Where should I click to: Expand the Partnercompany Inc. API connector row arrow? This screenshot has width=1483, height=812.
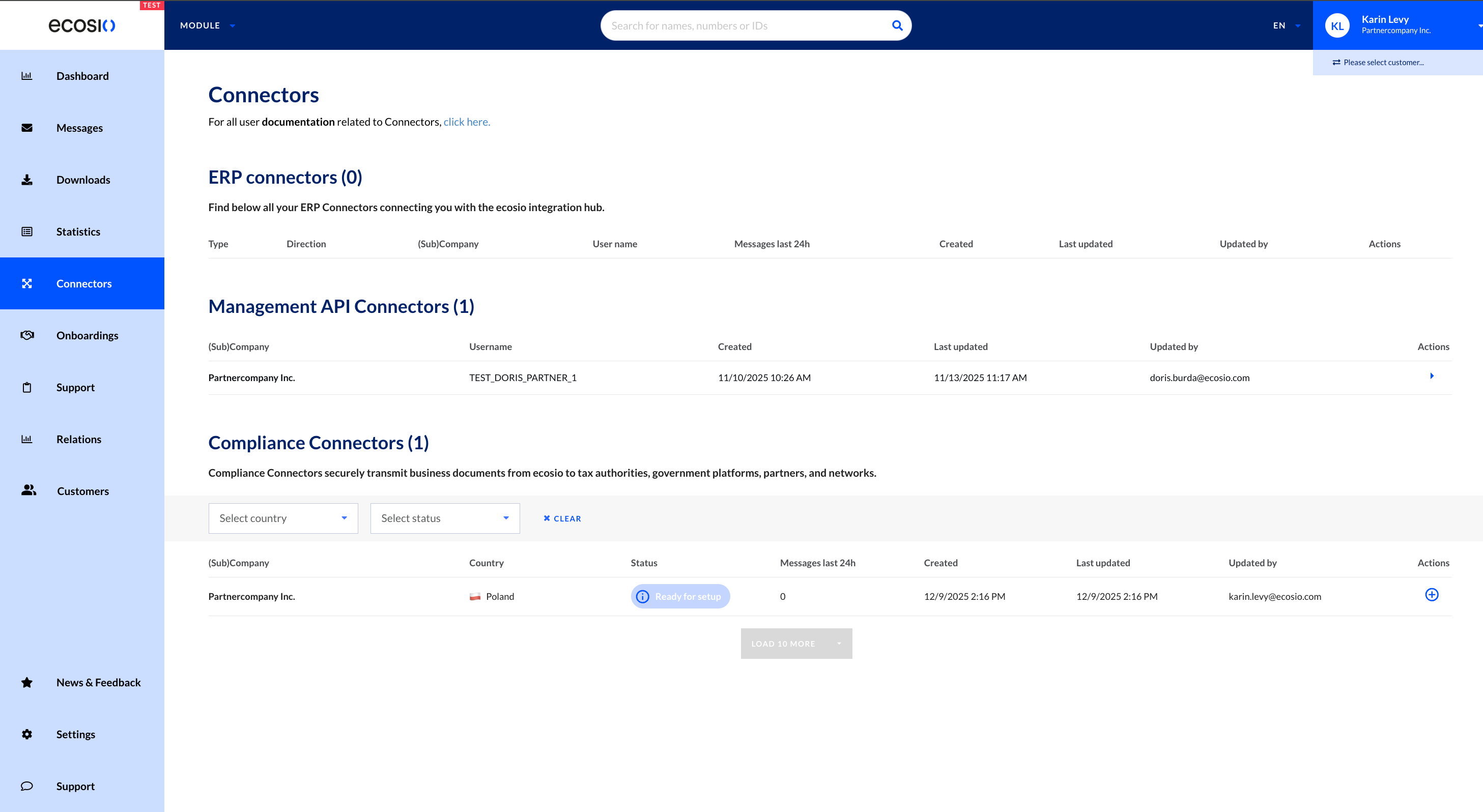click(1432, 376)
